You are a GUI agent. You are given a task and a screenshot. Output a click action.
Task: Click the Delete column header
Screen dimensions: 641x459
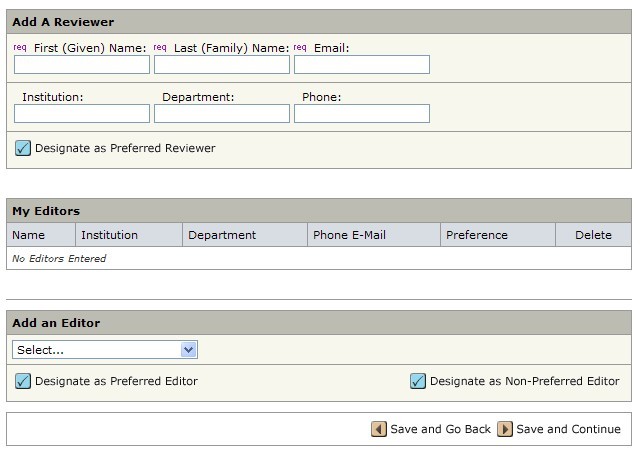coord(593,235)
